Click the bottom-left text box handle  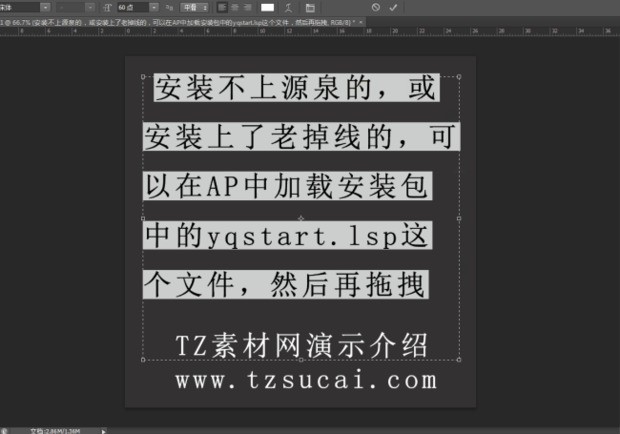click(143, 360)
